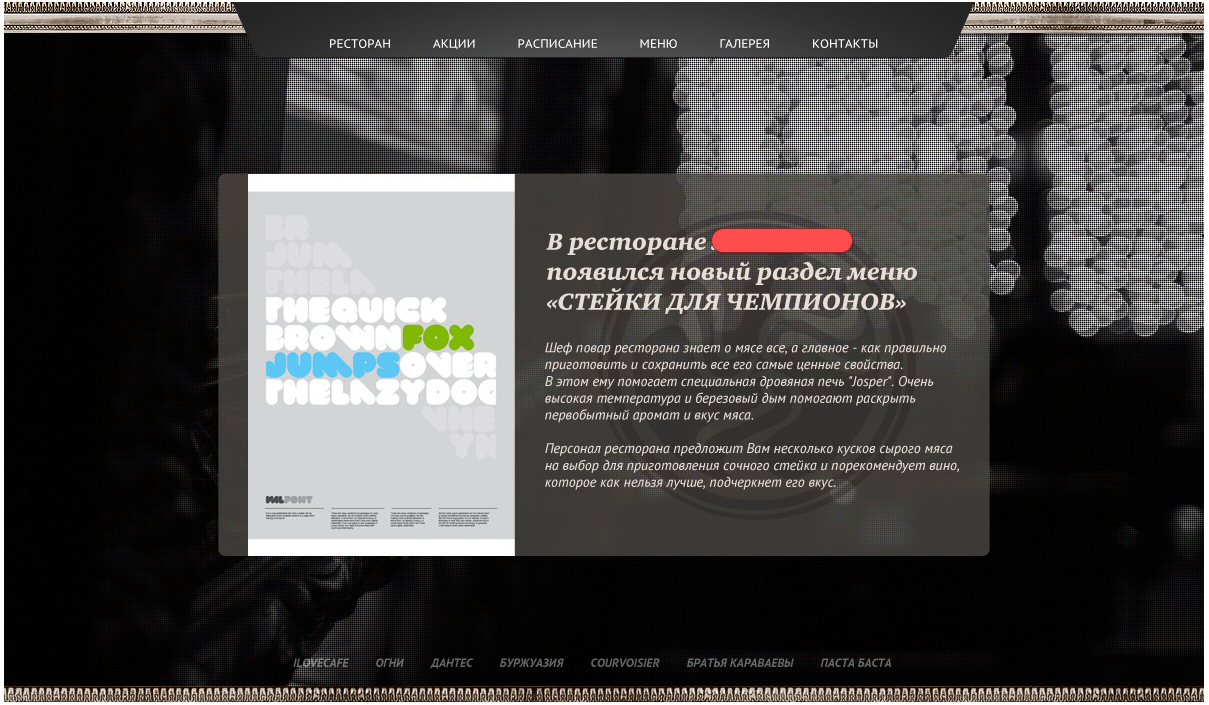Open the РЕСТОРАН navigation item

tap(359, 44)
